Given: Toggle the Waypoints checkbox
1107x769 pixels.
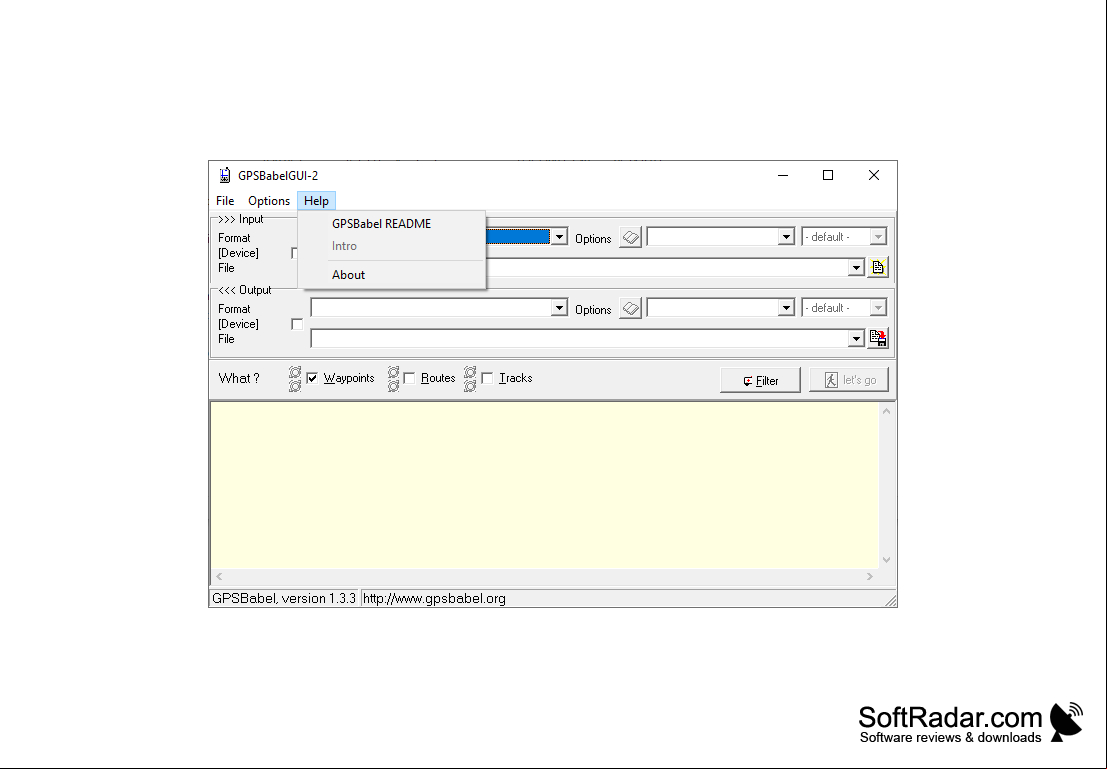Looking at the screenshot, I should pyautogui.click(x=312, y=378).
